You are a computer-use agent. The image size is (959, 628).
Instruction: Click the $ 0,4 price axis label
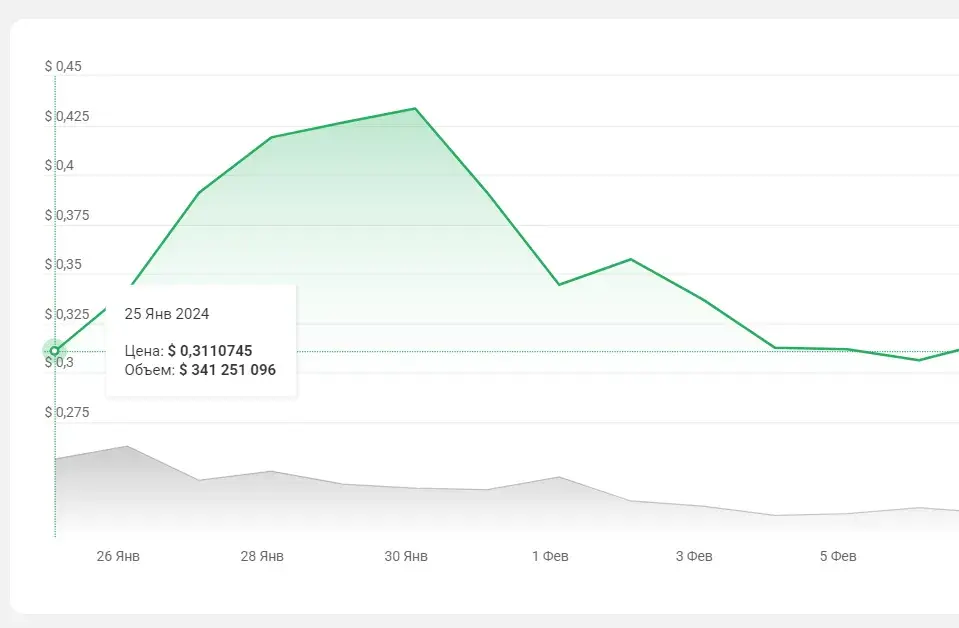click(59, 166)
